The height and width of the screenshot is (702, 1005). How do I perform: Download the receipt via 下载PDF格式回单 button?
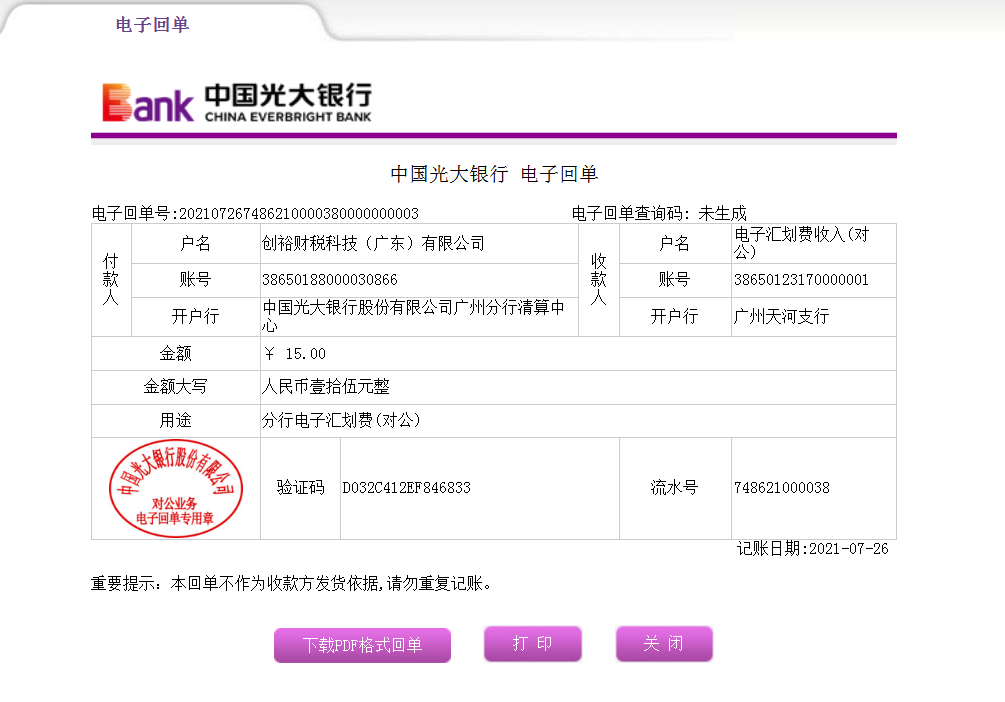[x=362, y=645]
